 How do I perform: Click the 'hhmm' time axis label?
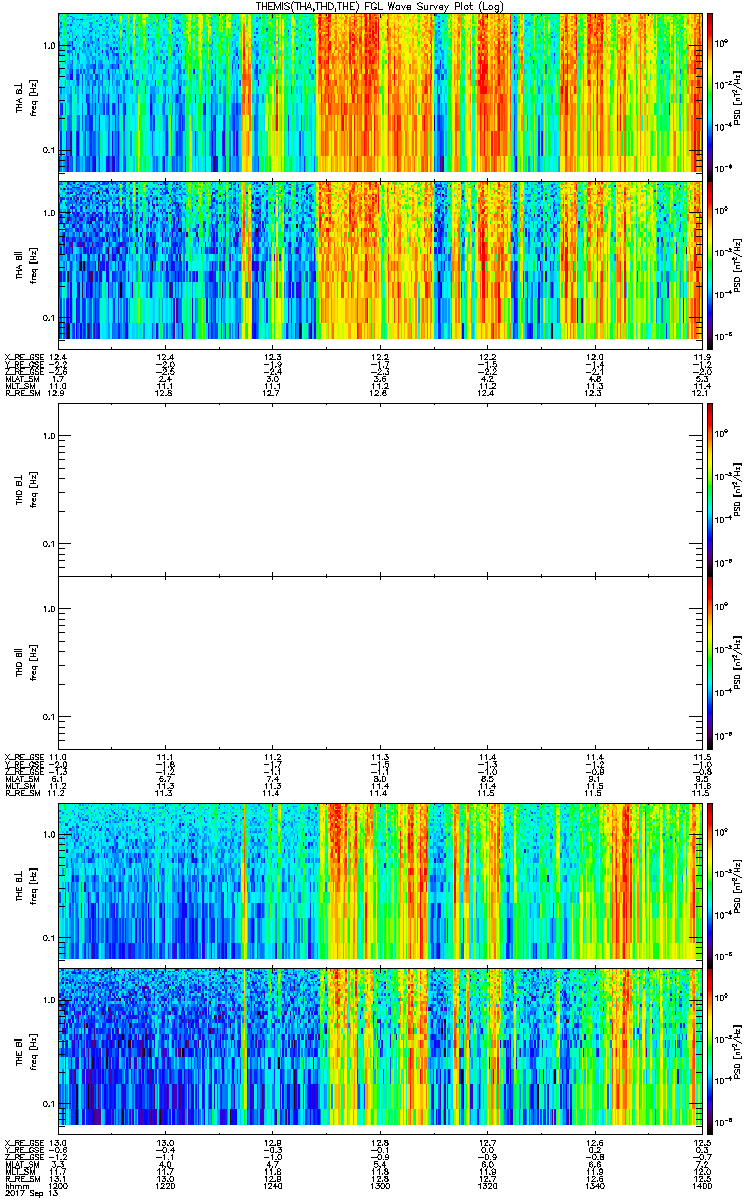16,1186
